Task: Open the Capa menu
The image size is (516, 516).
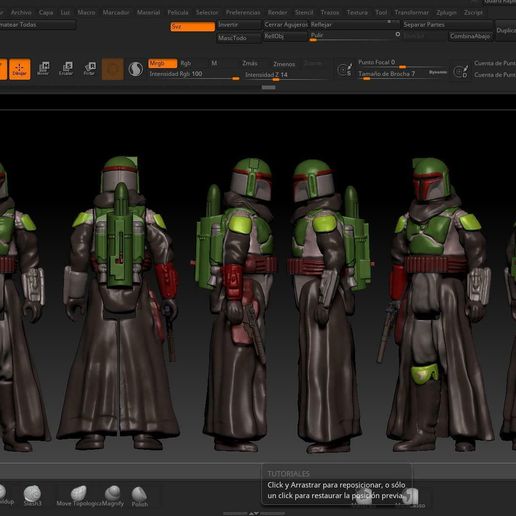Action: pos(46,13)
